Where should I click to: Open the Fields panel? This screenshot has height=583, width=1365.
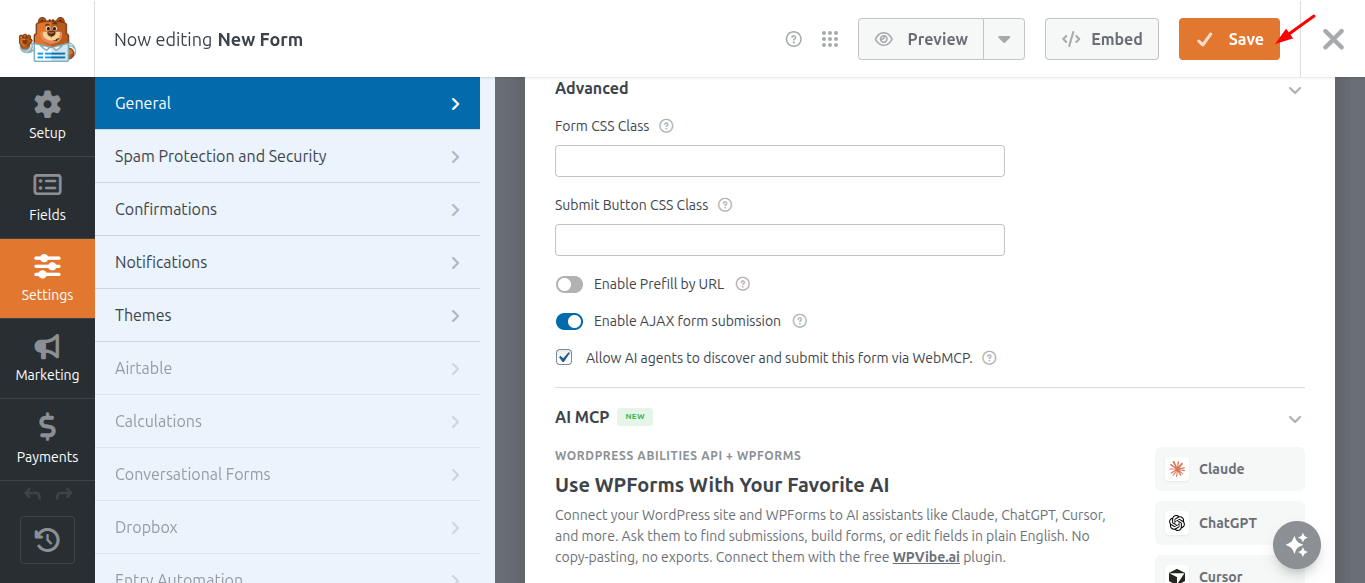tap(47, 197)
